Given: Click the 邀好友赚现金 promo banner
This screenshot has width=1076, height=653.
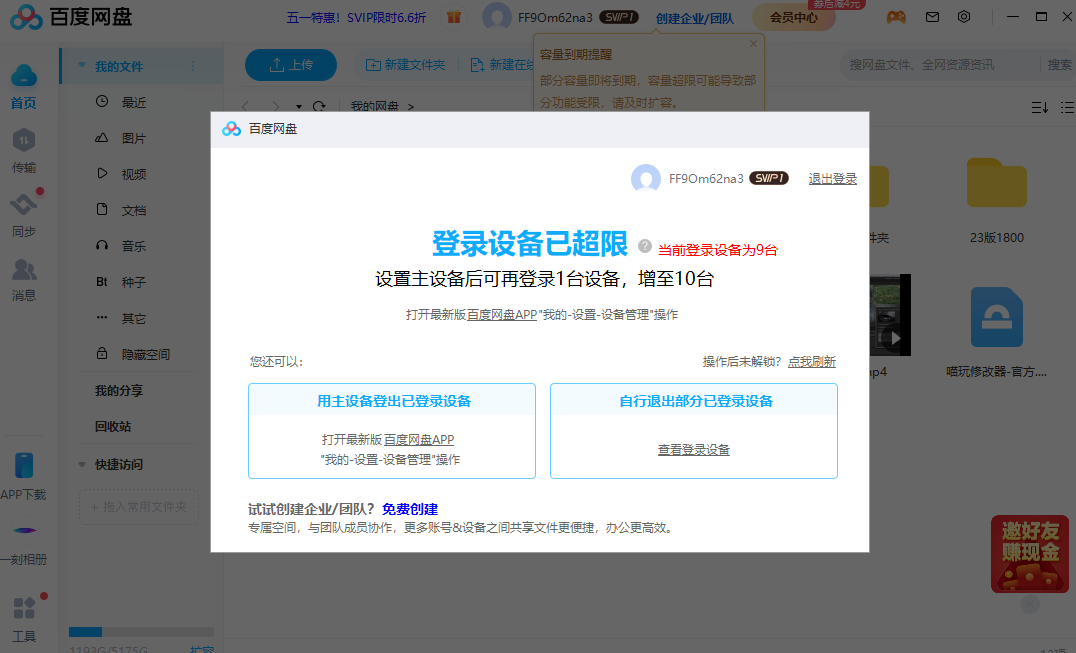Looking at the screenshot, I should tap(1029, 553).
